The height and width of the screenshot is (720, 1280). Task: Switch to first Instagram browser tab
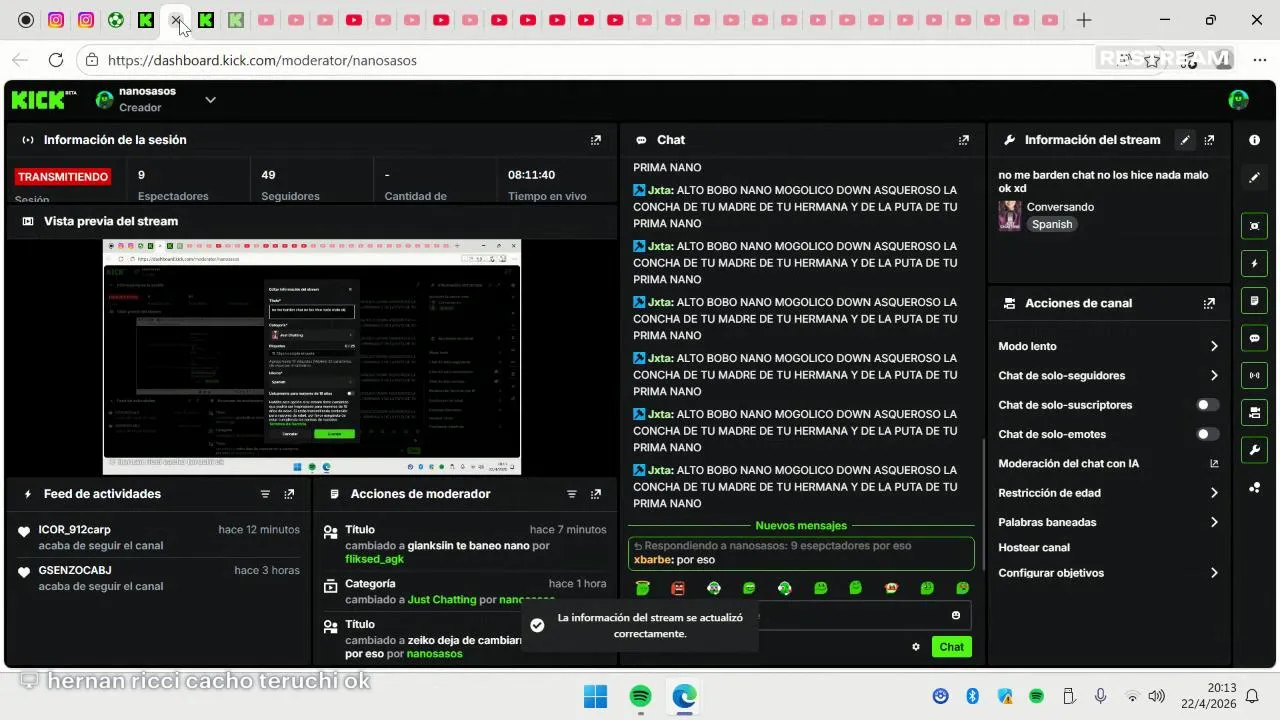(56, 20)
